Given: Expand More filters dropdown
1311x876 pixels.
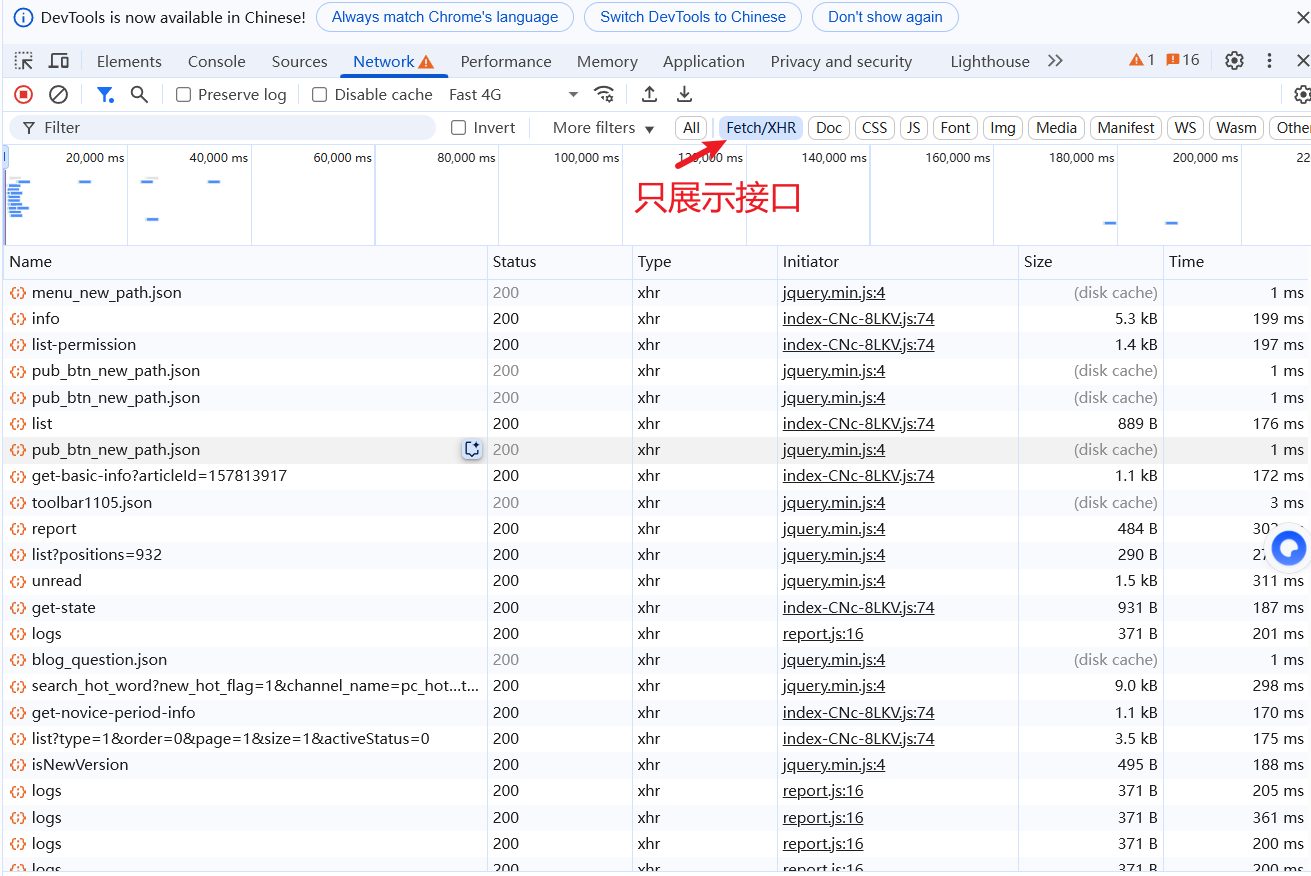Looking at the screenshot, I should [603, 128].
